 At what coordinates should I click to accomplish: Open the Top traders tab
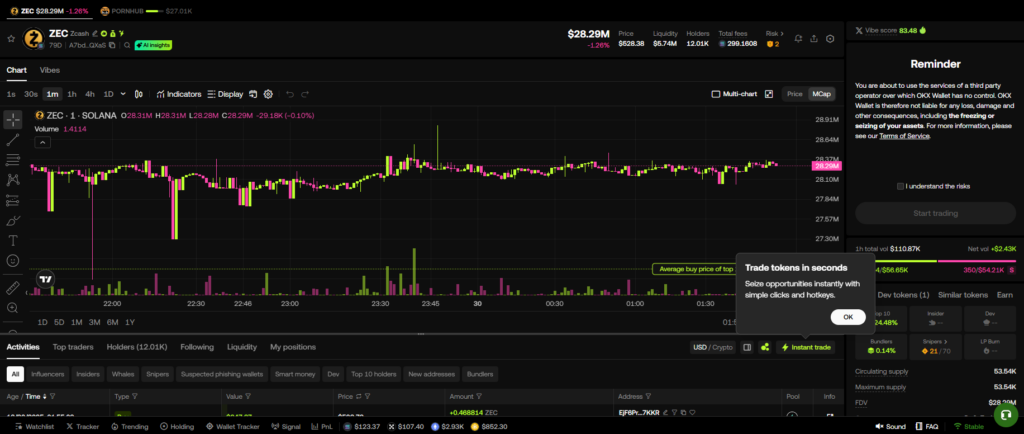coord(73,347)
